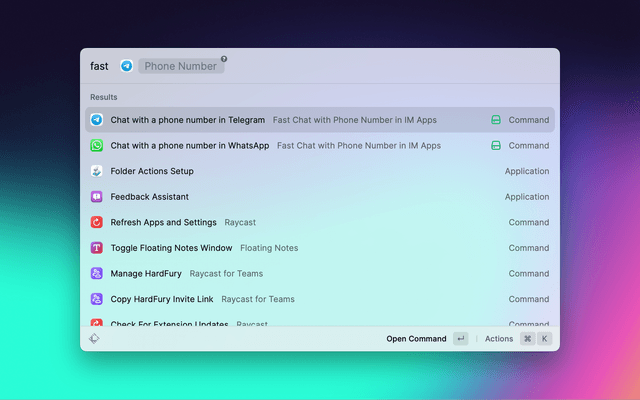640x400 pixels.
Task: Click the Return key icon beside Open Command
Action: [x=460, y=339]
